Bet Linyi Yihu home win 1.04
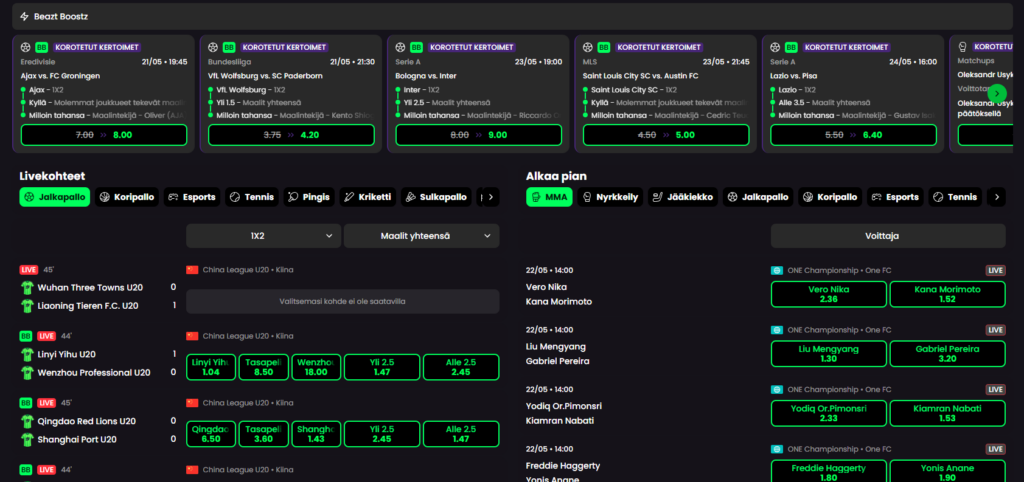The width and height of the screenshot is (1024, 482). tap(211, 367)
